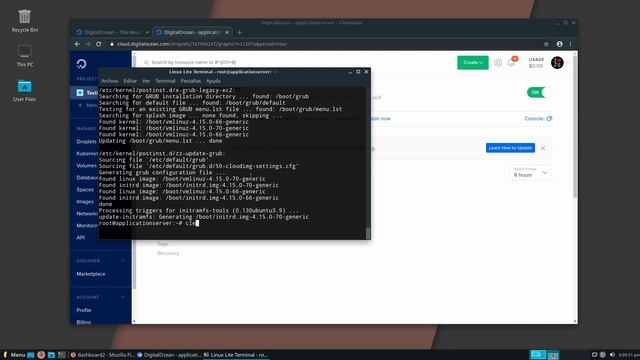This screenshot has height=360, width=640.
Task: Click the Learn How to Update button
Action: pyautogui.click(x=510, y=148)
